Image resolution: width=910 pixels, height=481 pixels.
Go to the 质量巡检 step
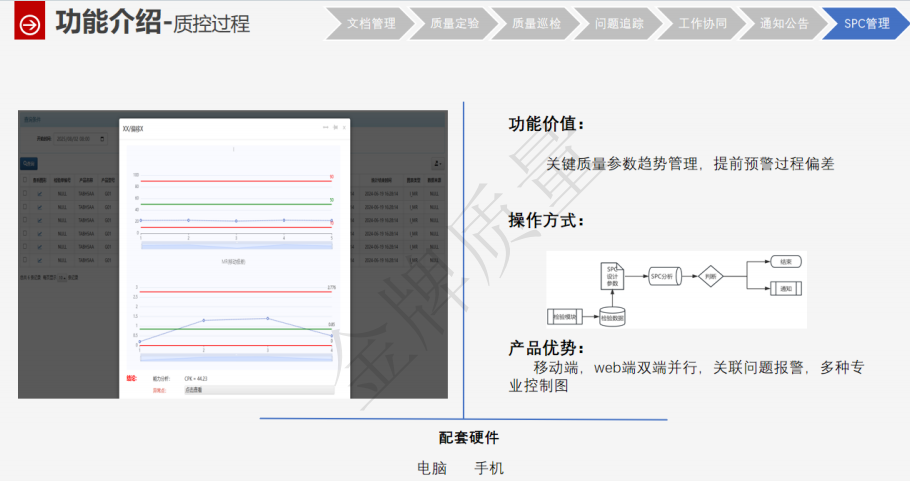coord(536,24)
